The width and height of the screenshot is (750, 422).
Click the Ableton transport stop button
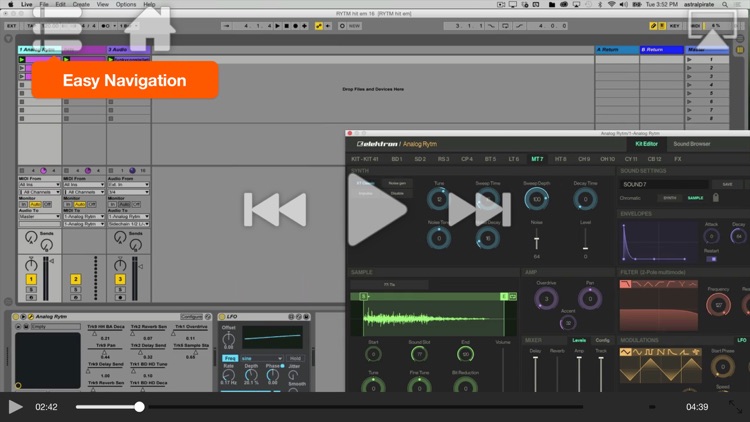[286, 26]
